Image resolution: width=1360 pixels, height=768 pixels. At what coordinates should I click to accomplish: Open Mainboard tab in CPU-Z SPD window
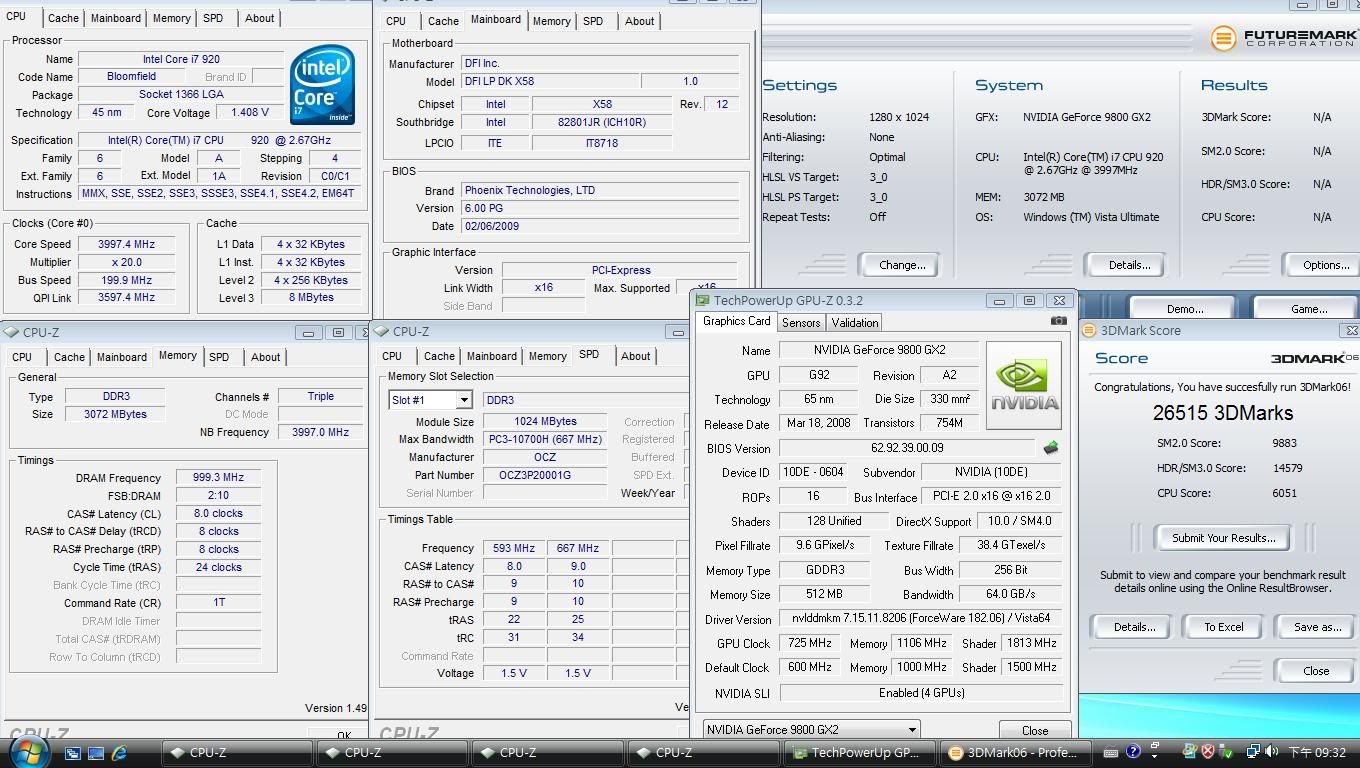point(492,356)
